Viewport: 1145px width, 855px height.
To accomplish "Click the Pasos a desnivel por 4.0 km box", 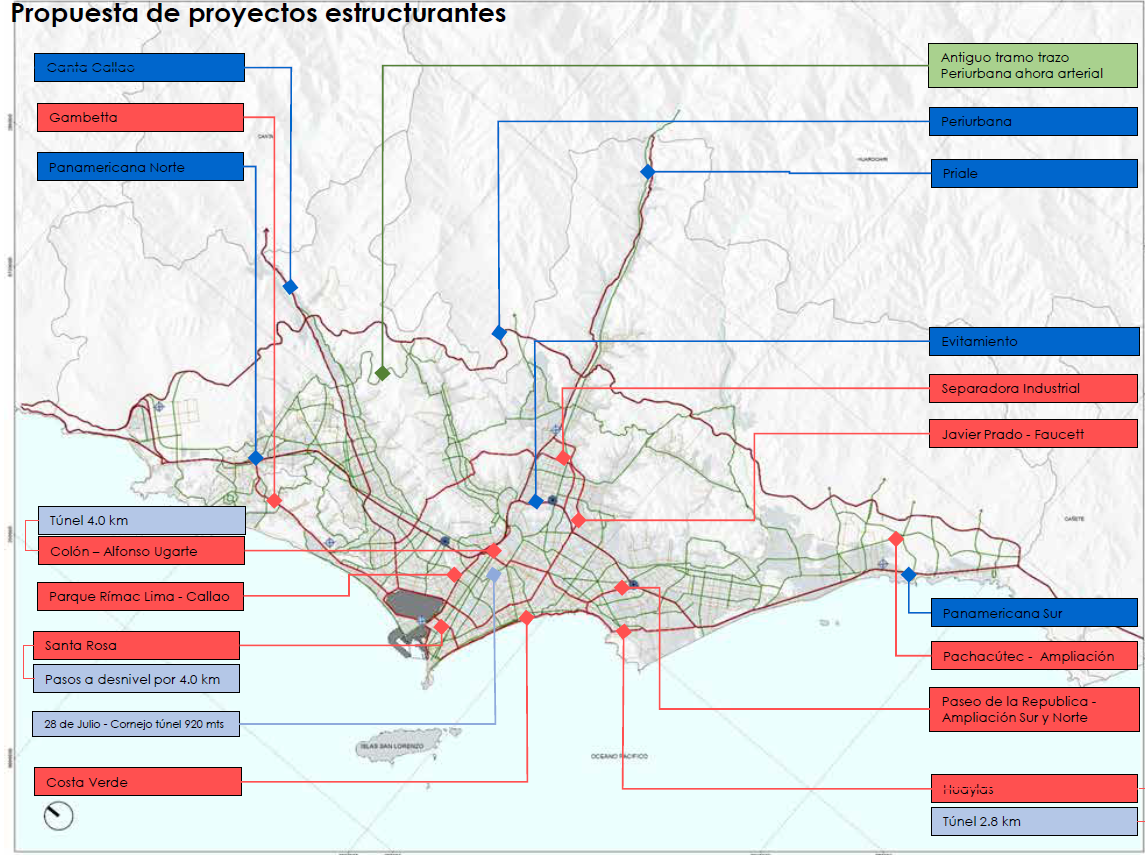I will pyautogui.click(x=135, y=679).
